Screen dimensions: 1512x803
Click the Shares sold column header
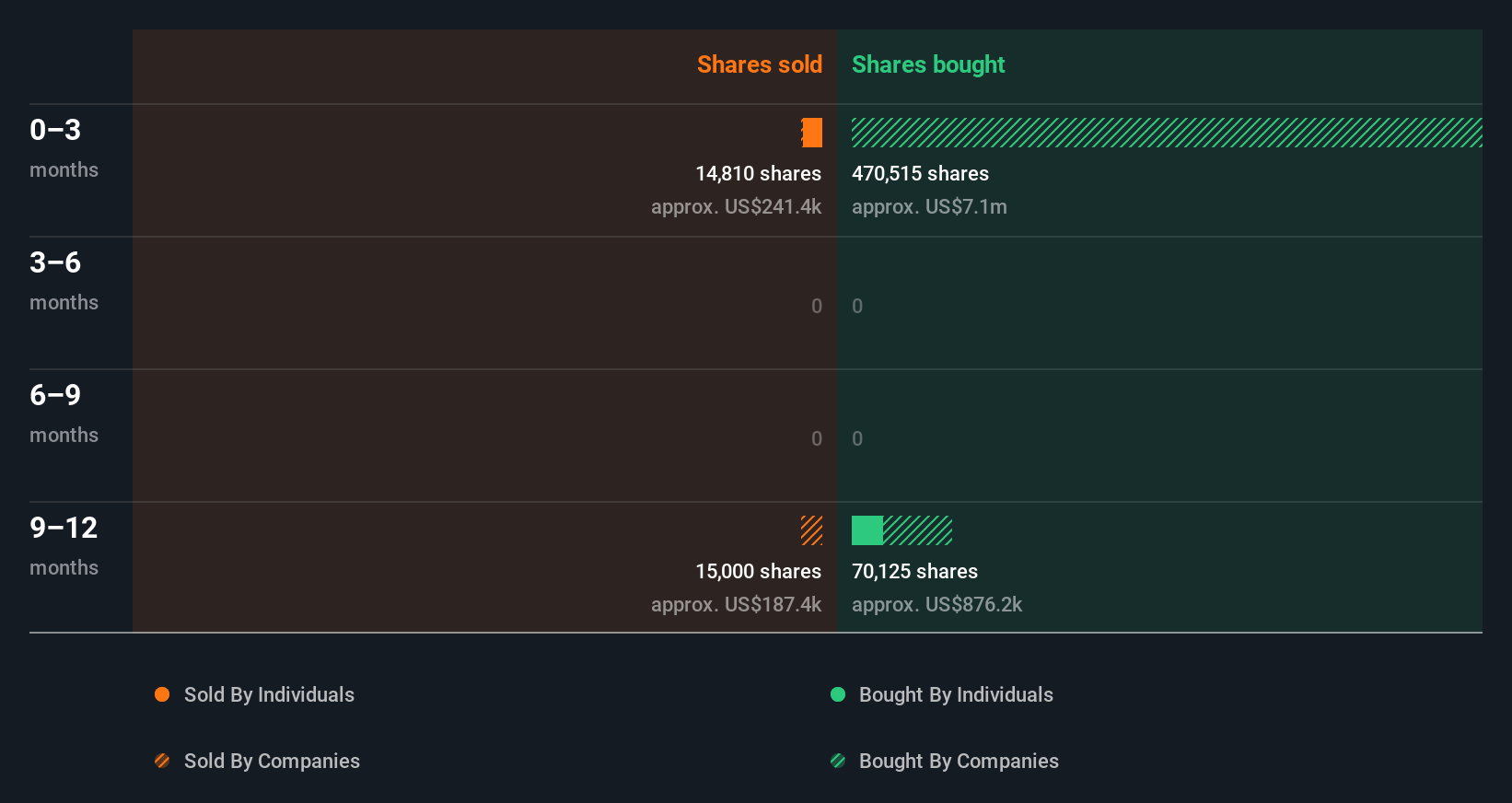click(x=760, y=64)
